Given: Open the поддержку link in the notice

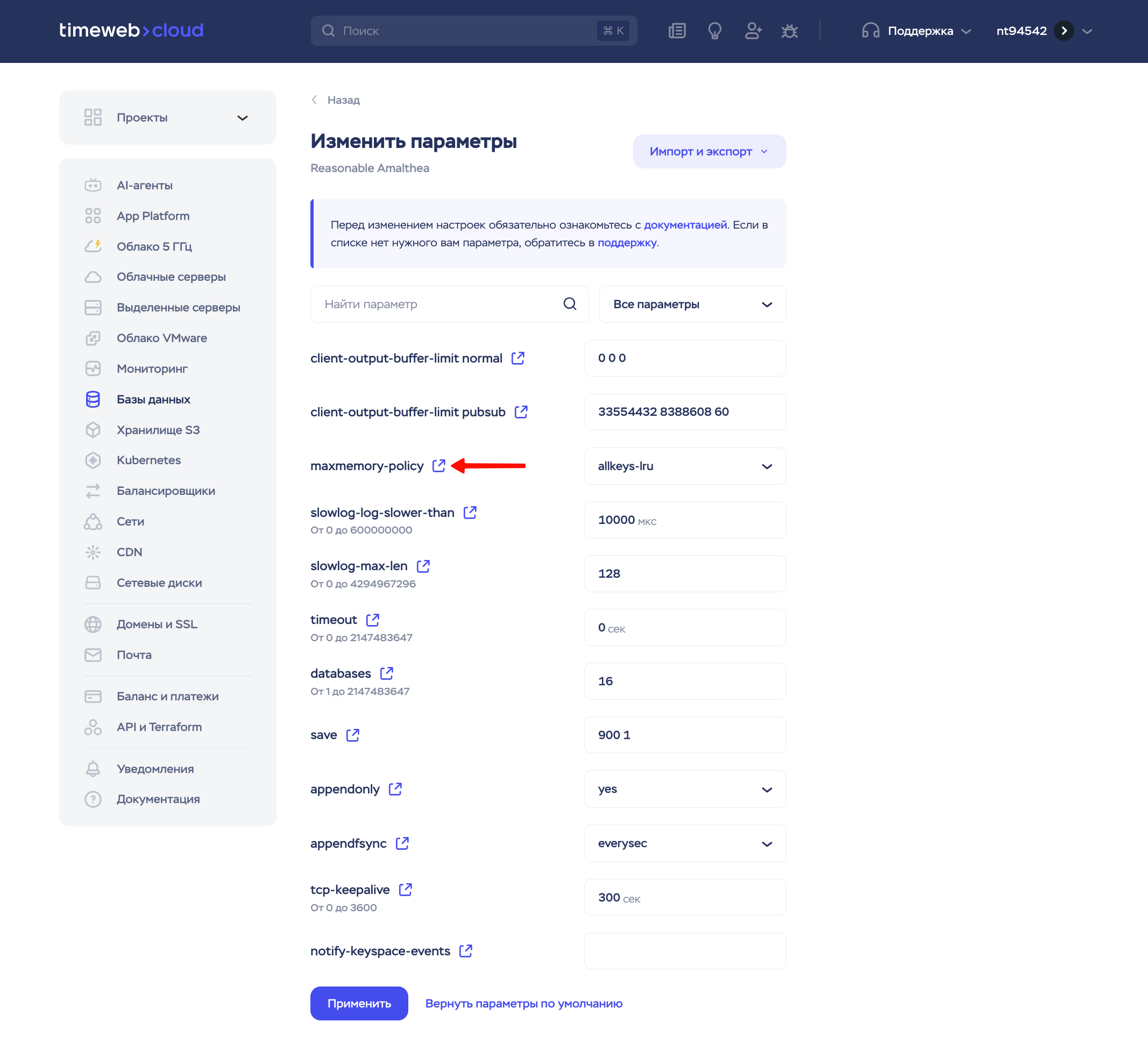Looking at the screenshot, I should pyautogui.click(x=626, y=243).
